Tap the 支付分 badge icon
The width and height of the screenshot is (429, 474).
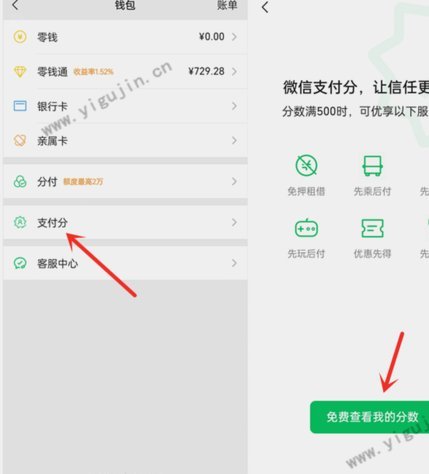click(x=20, y=222)
